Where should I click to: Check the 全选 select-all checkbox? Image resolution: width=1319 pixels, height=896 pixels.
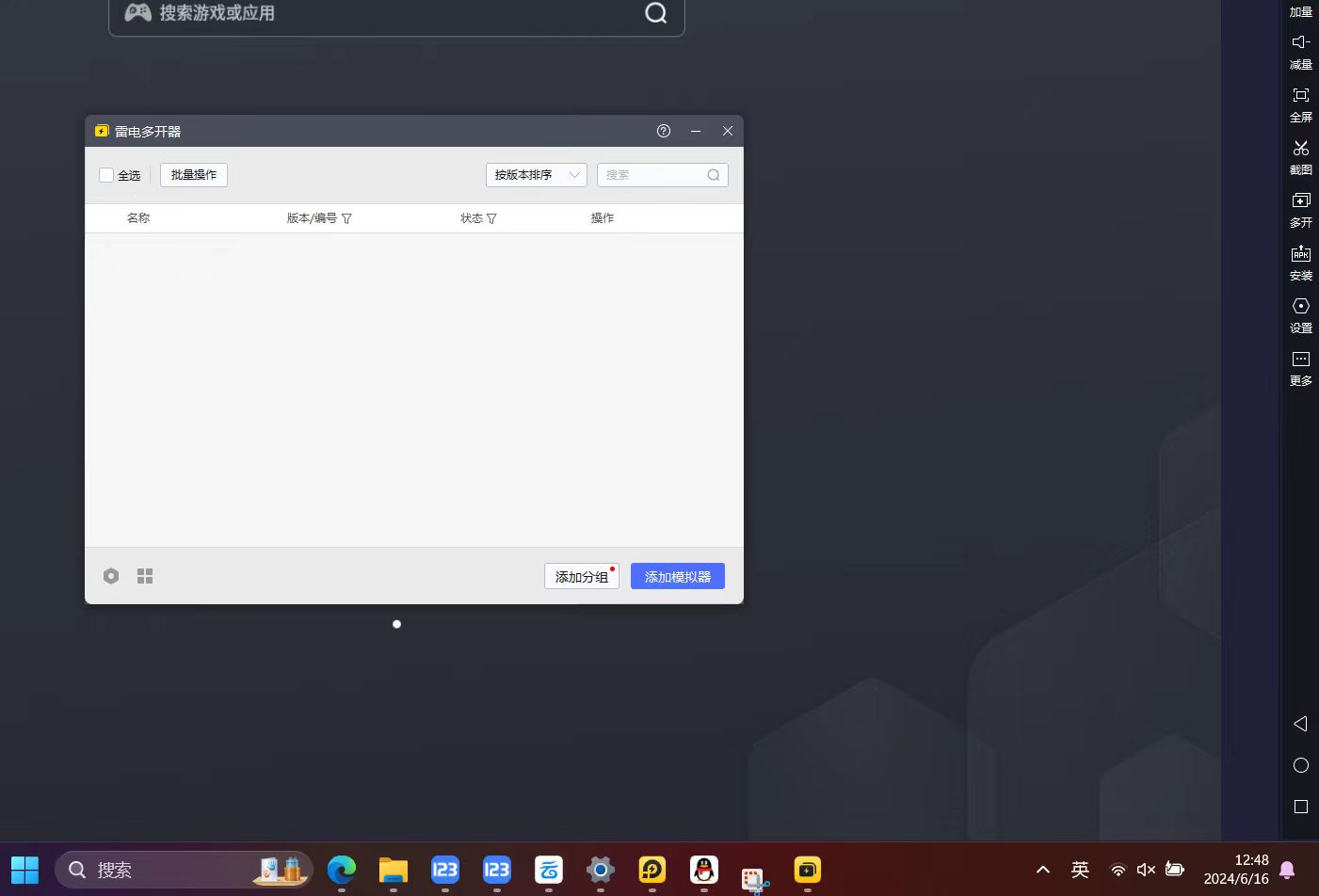[106, 175]
